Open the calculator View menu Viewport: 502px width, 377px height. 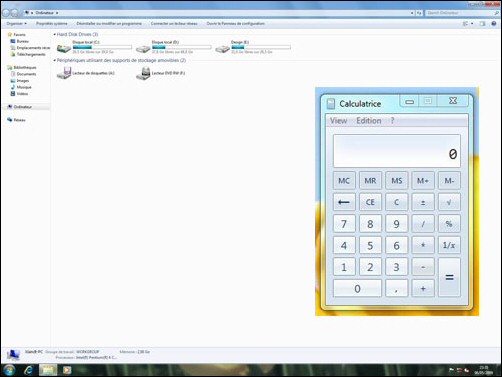coord(338,121)
